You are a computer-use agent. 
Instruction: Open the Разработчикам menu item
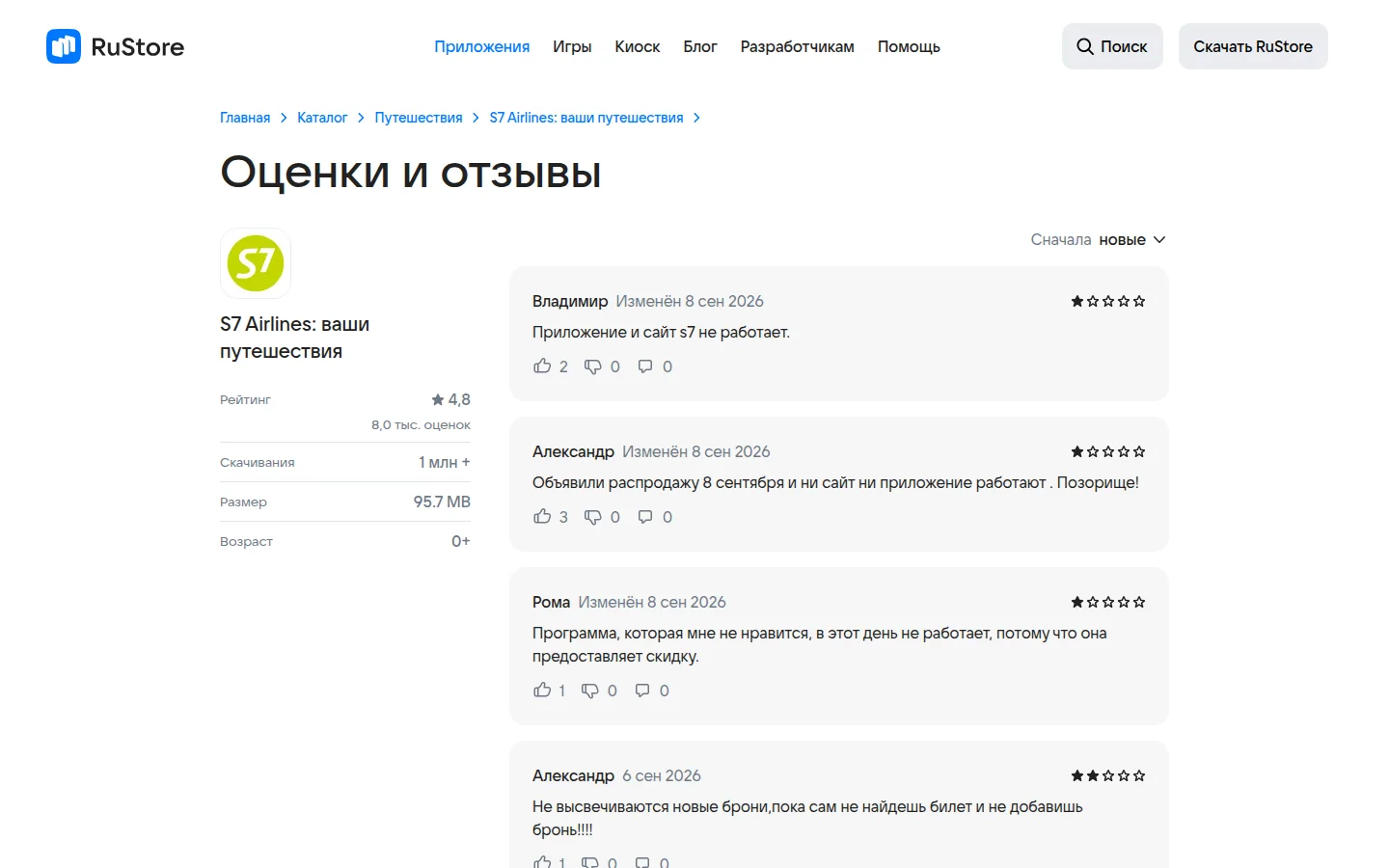(x=798, y=46)
